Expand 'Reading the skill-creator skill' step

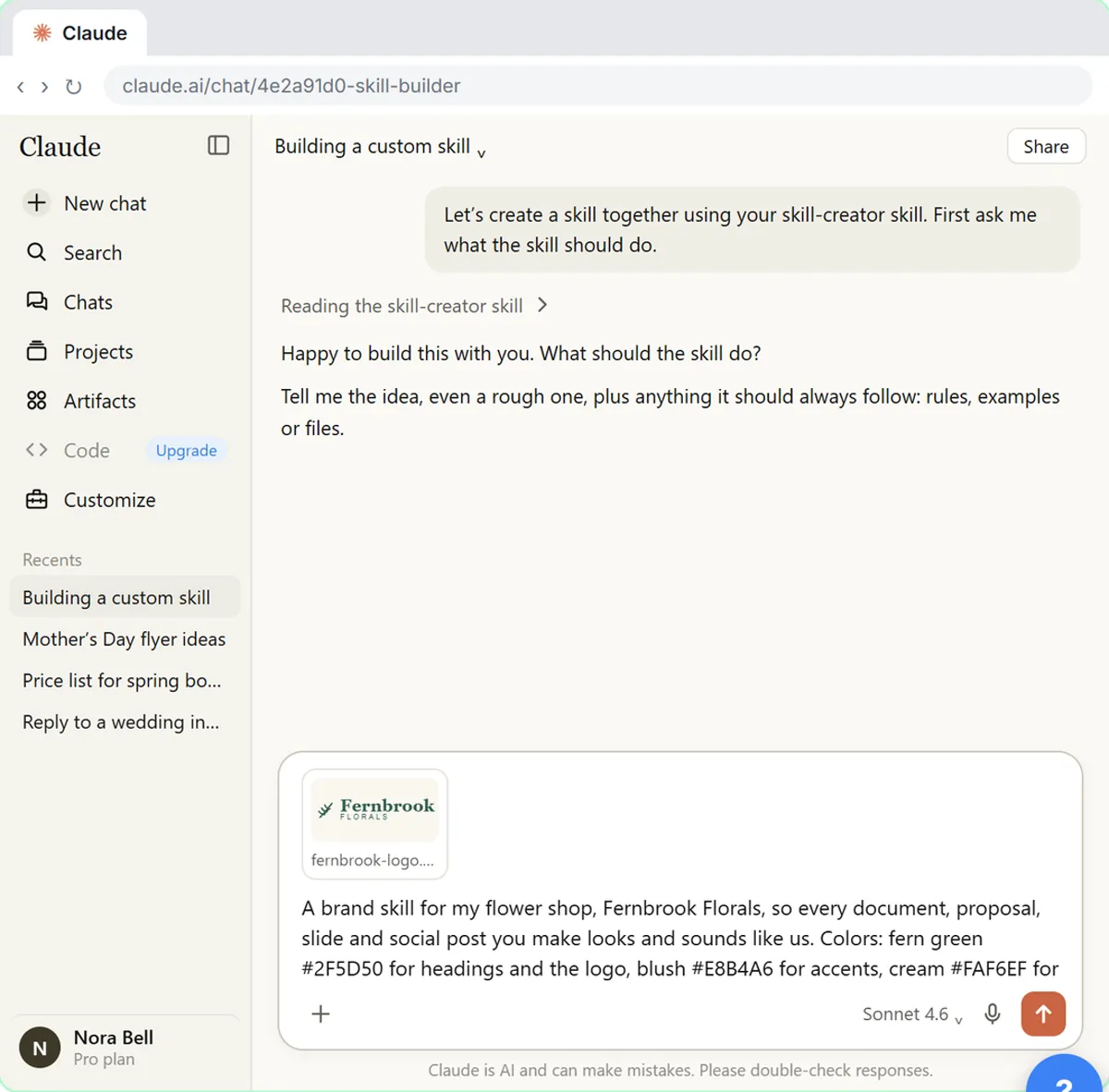coord(414,306)
